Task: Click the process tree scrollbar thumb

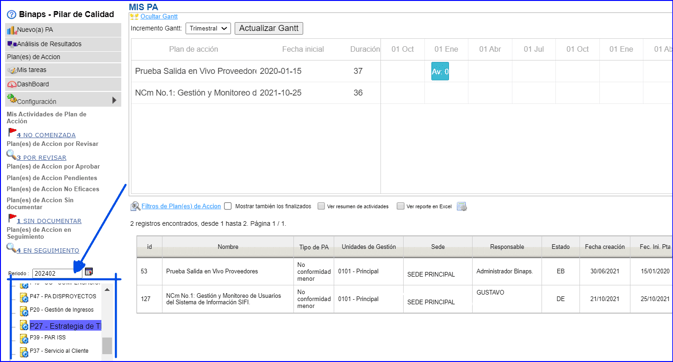Action: click(107, 346)
